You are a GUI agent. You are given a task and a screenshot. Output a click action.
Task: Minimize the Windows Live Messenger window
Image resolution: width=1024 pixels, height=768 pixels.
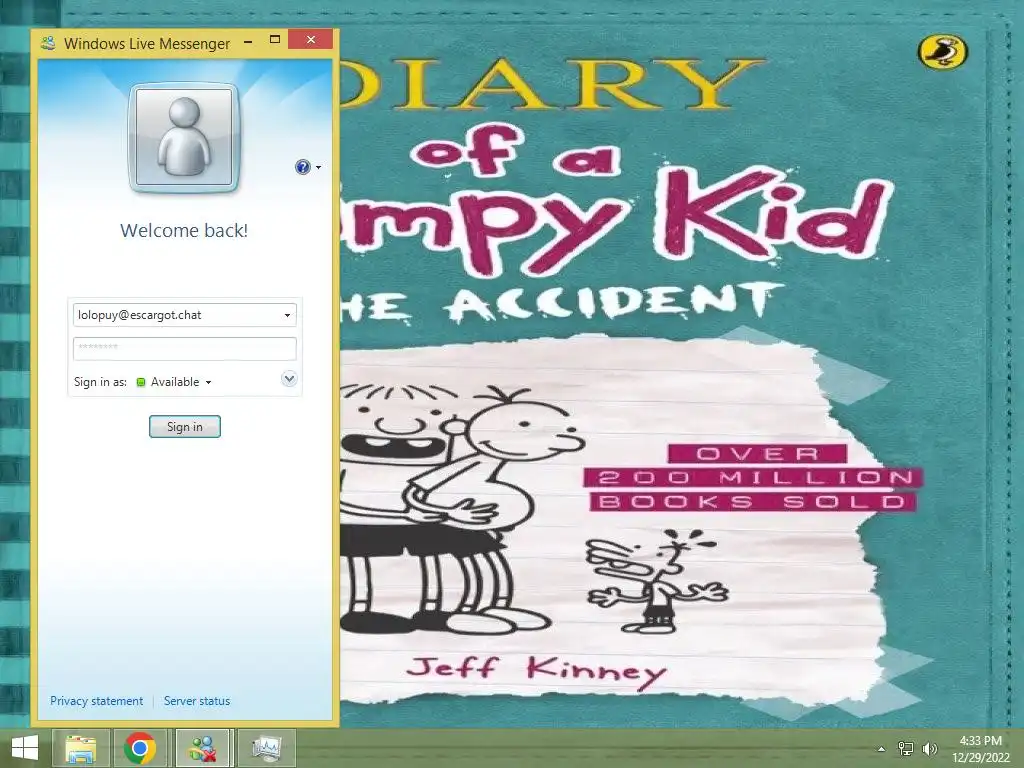click(x=248, y=41)
